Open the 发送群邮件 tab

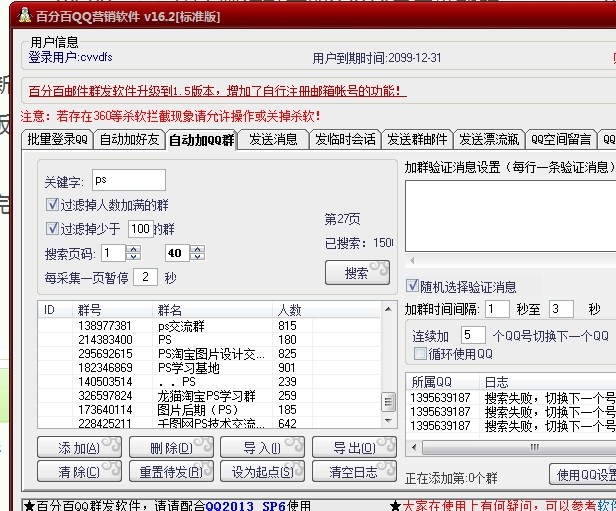[x=417, y=139]
